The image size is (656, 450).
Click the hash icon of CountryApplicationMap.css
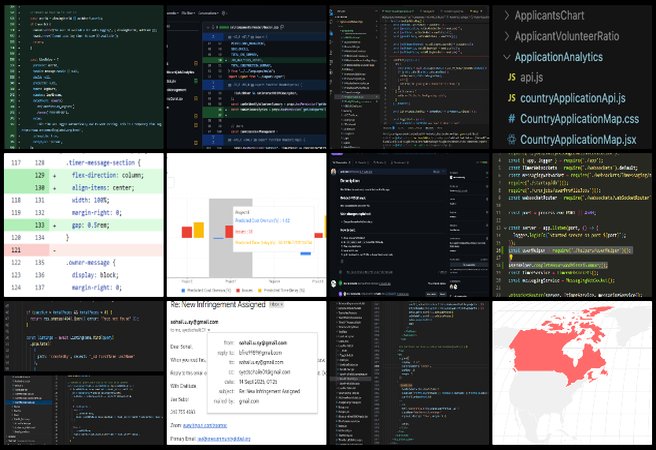pyautogui.click(x=511, y=119)
